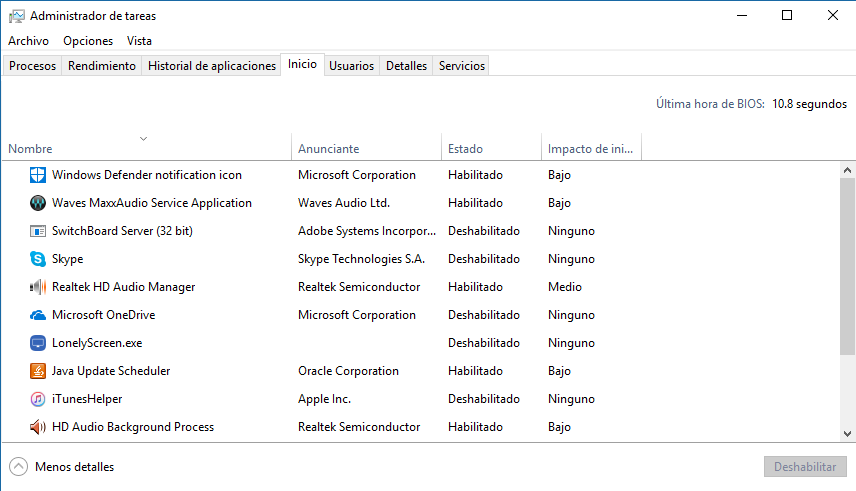Select the LonelyScreen.exe entry name
The width and height of the screenshot is (856, 491).
coord(97,343)
